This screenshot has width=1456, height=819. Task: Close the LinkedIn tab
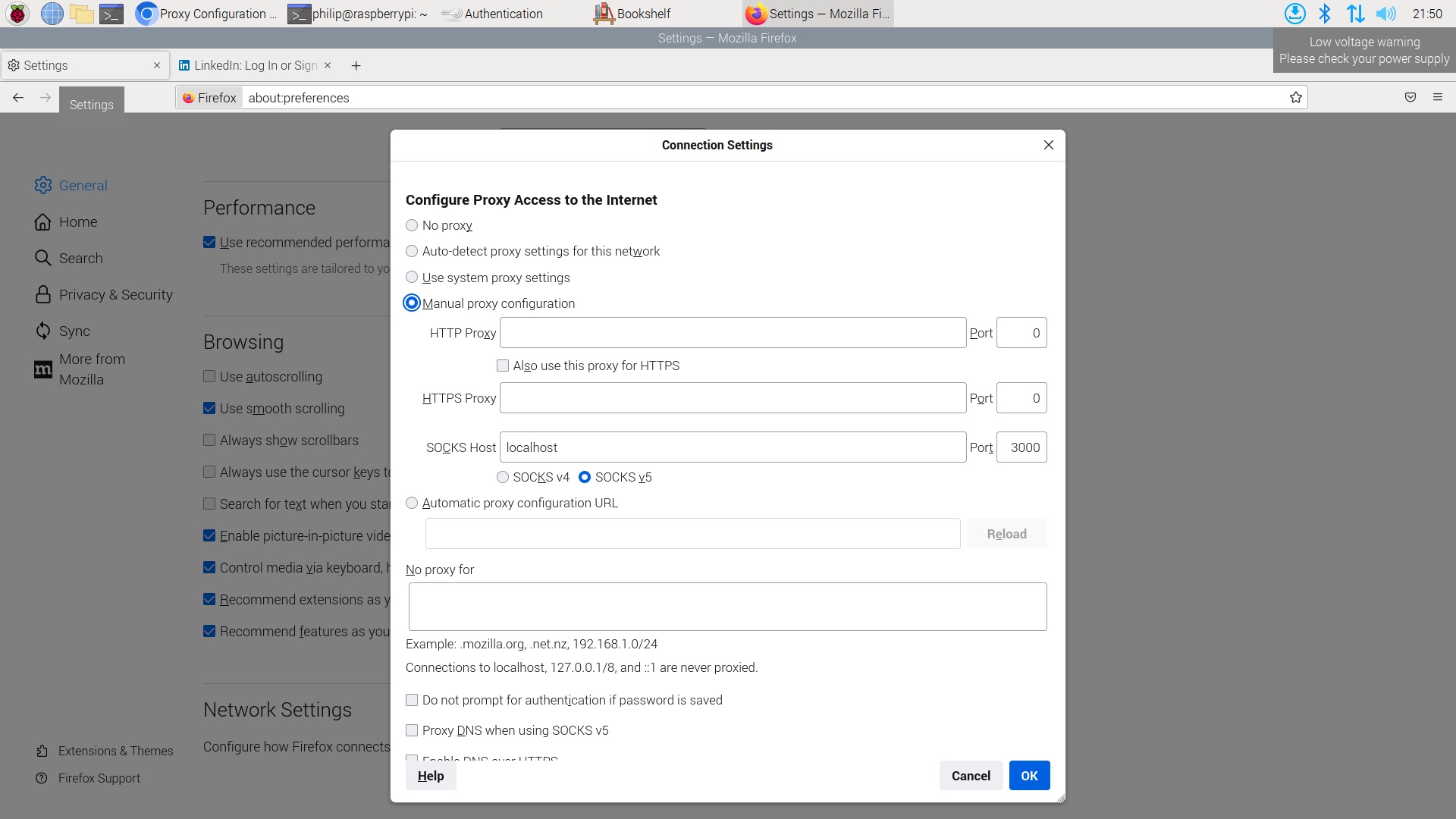pos(328,65)
